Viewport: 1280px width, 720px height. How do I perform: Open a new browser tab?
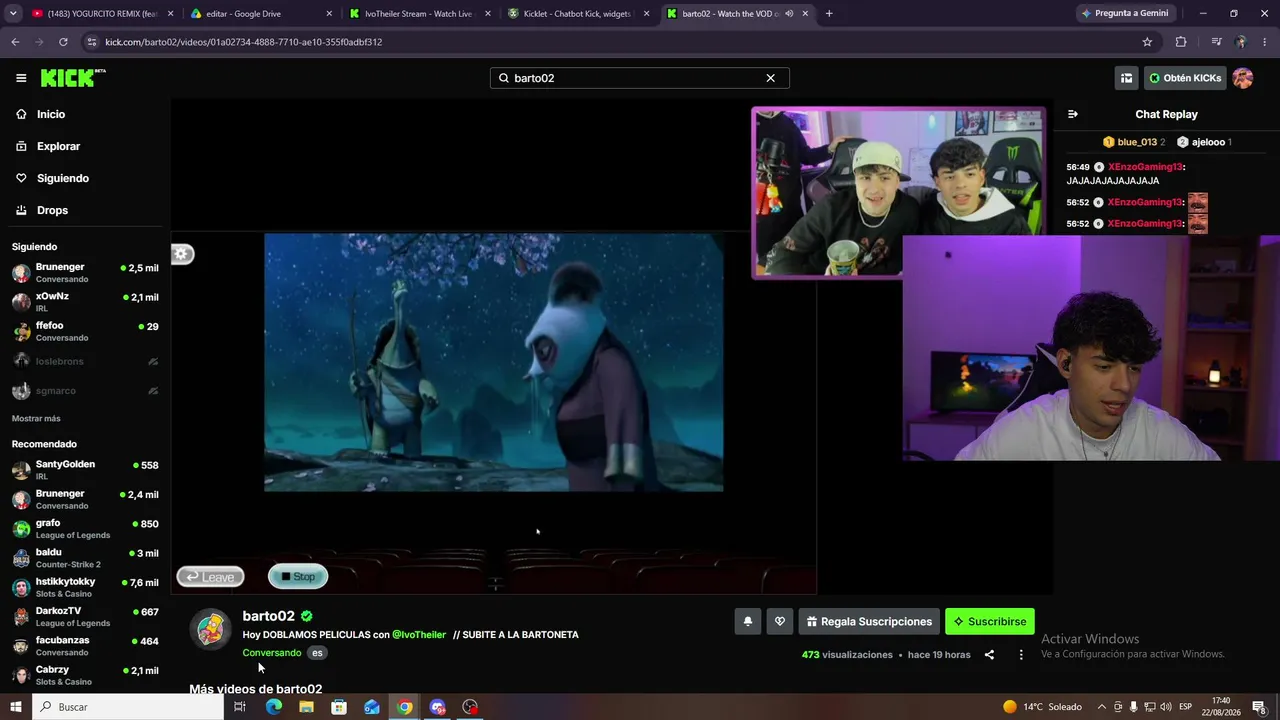pos(829,14)
